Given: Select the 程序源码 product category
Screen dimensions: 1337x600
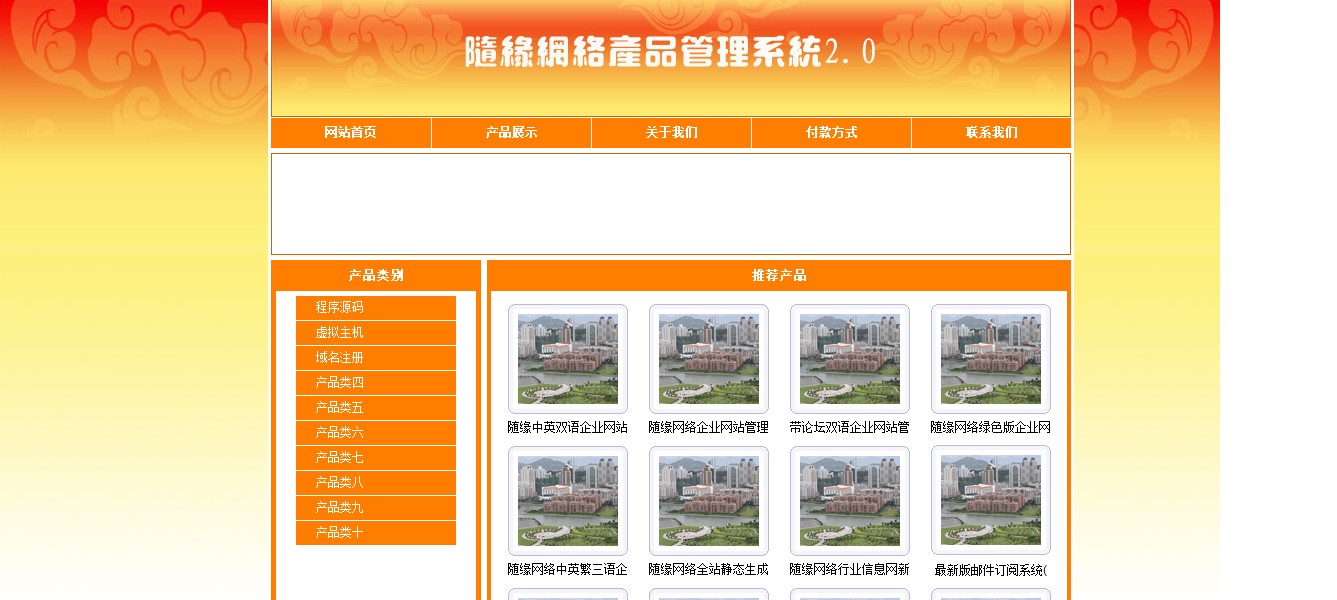Looking at the screenshot, I should click(x=376, y=308).
